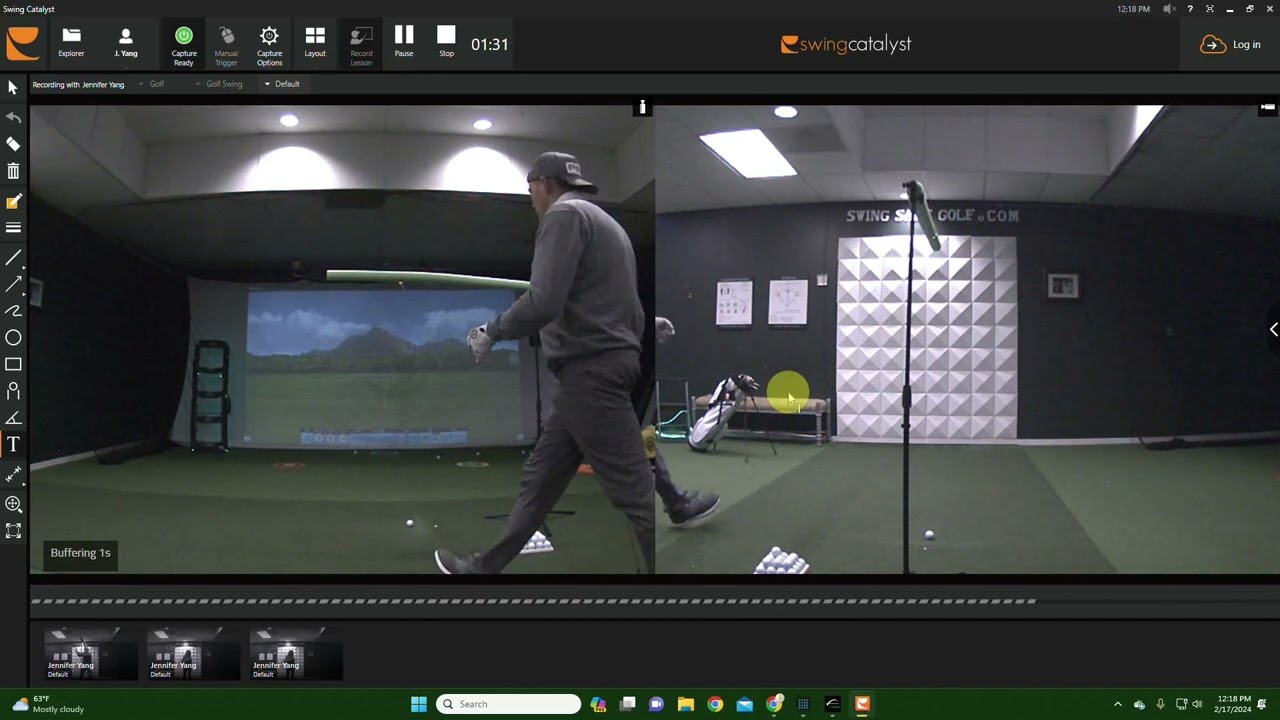Screen dimensions: 1280x720
Task: Open File Explorer from the taskbar
Action: coord(686,704)
